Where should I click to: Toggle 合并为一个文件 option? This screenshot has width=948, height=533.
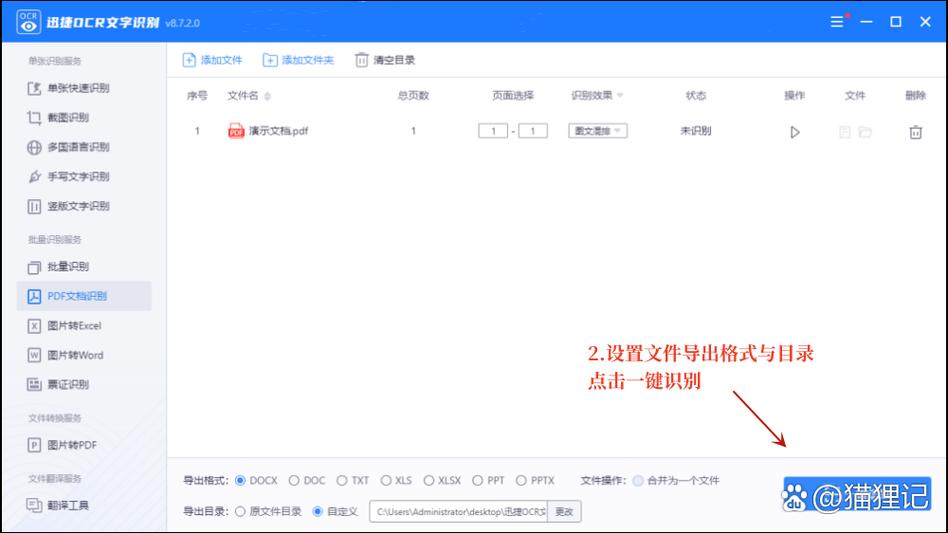(x=638, y=480)
